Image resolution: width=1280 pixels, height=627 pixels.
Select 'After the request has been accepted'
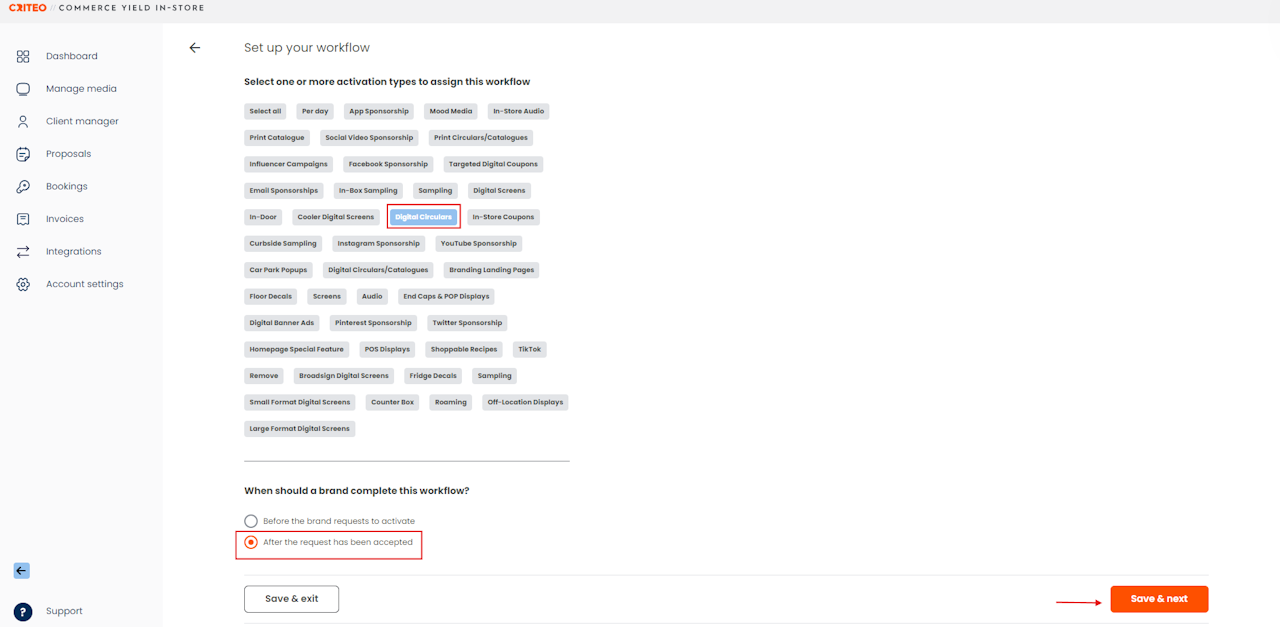click(328, 542)
